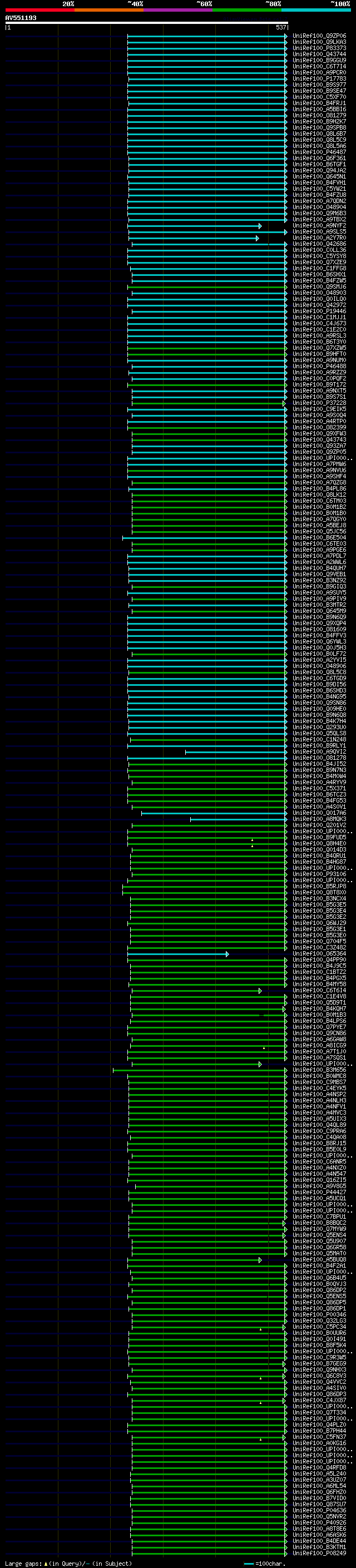The height and width of the screenshot is (1568, 356).
Task: Click UniRef100_B9H2K7 label
Action: 319,122
